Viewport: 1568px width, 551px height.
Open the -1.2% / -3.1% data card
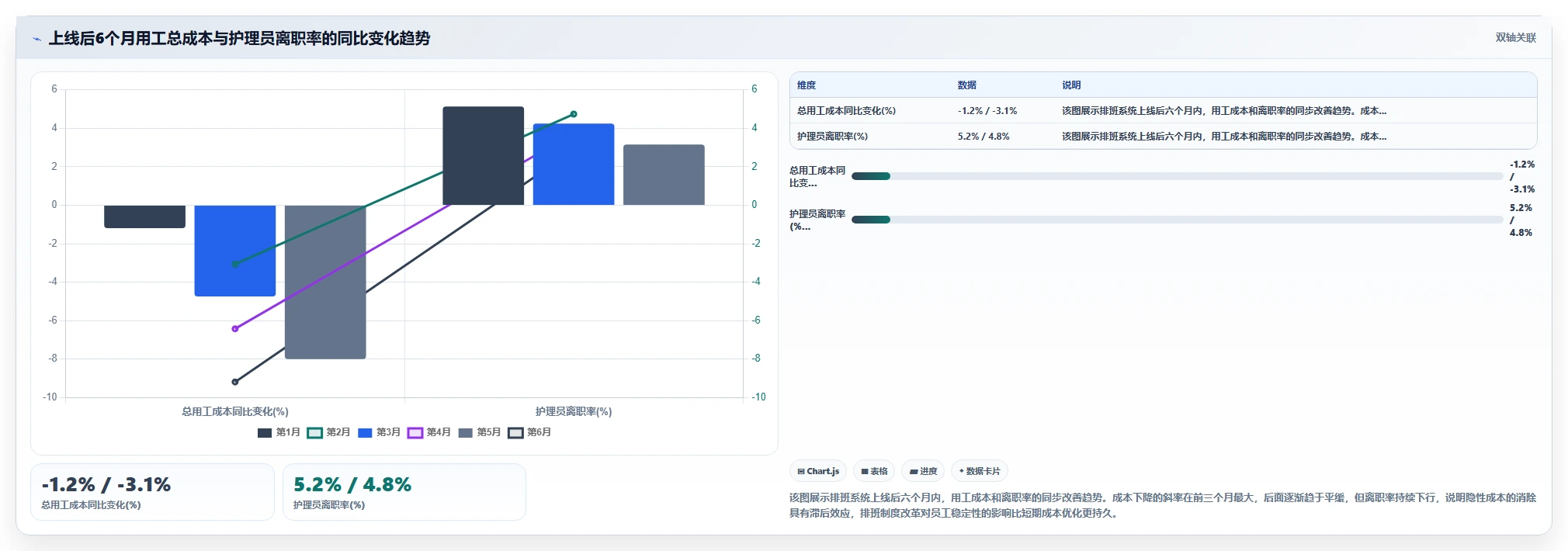click(152, 492)
